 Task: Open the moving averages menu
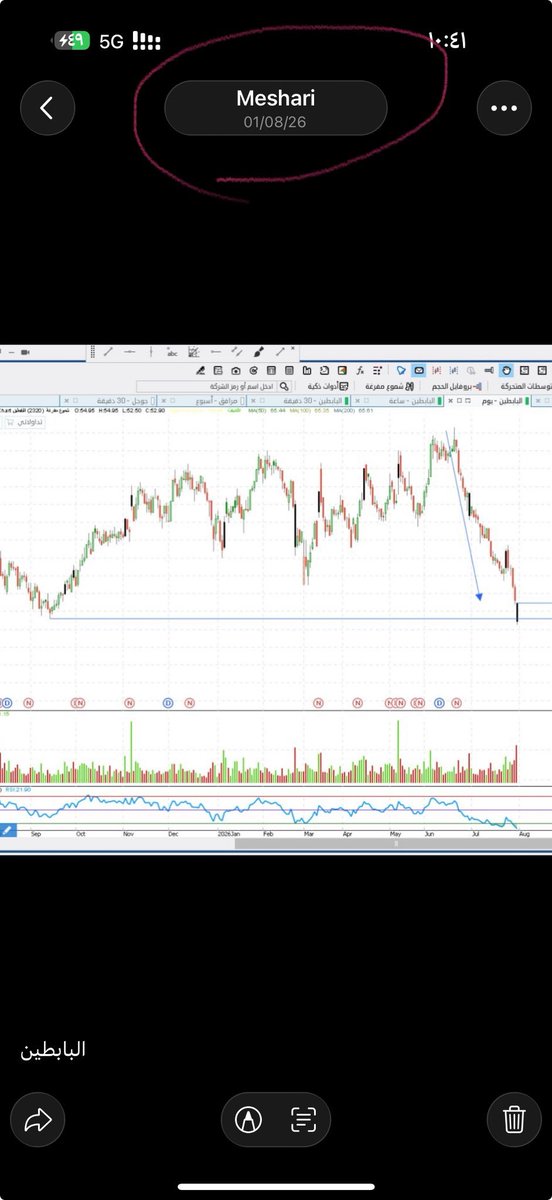click(527, 386)
